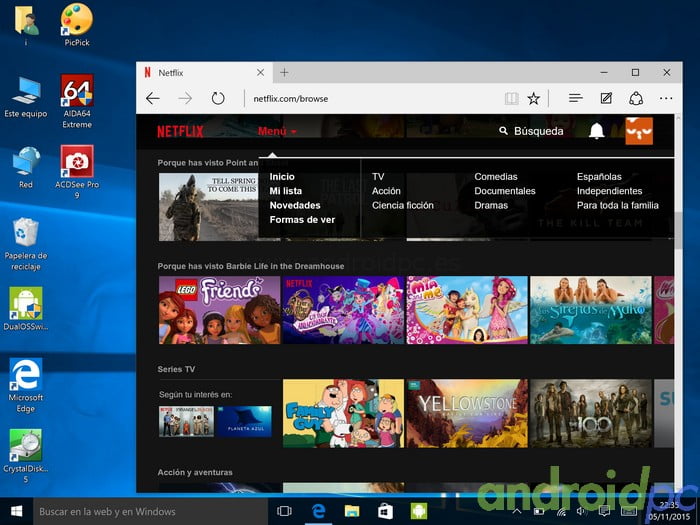Viewport: 700px width, 525px height.
Task: Open the Yellowstone thumbnail
Action: pyautogui.click(x=467, y=413)
